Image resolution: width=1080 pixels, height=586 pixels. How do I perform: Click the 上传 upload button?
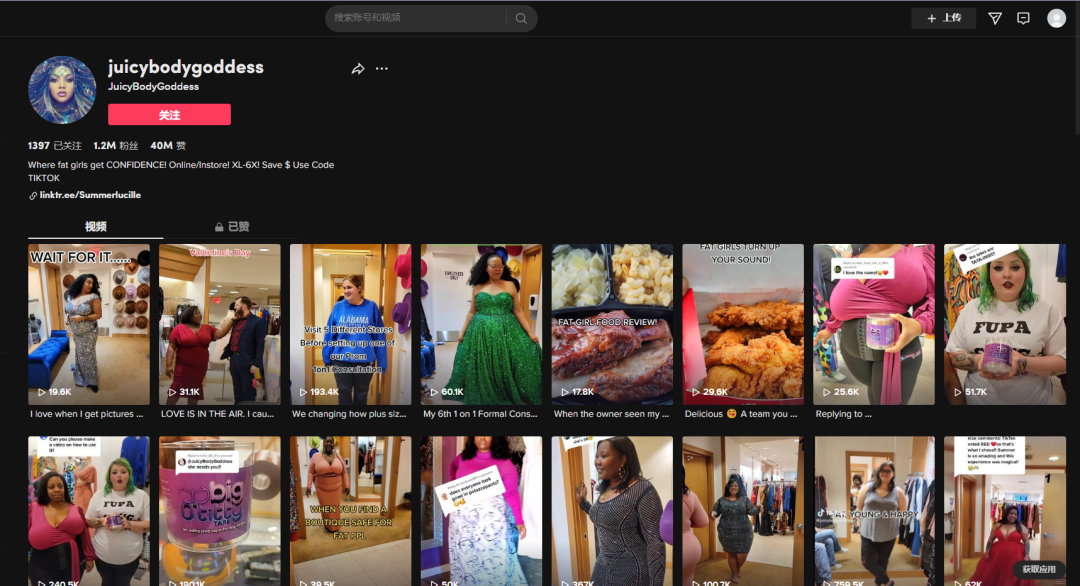point(943,18)
